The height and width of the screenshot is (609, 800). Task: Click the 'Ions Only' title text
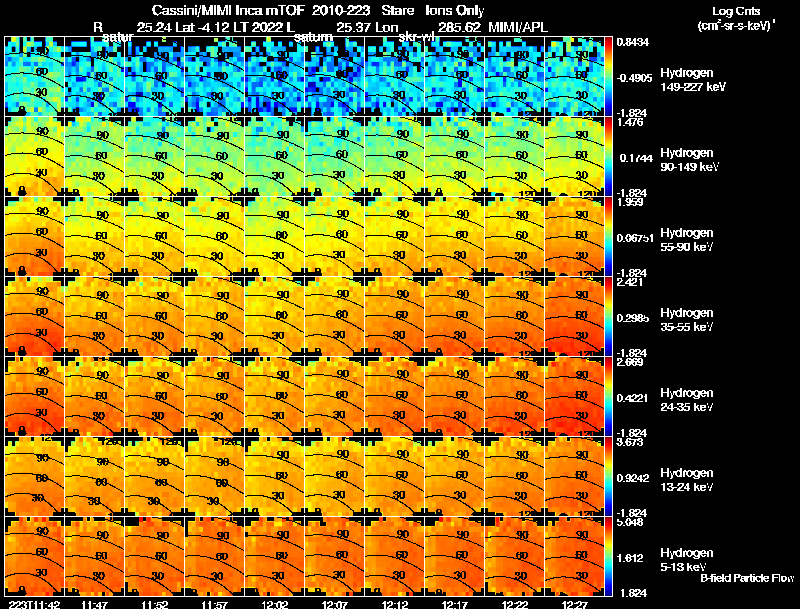(455, 11)
